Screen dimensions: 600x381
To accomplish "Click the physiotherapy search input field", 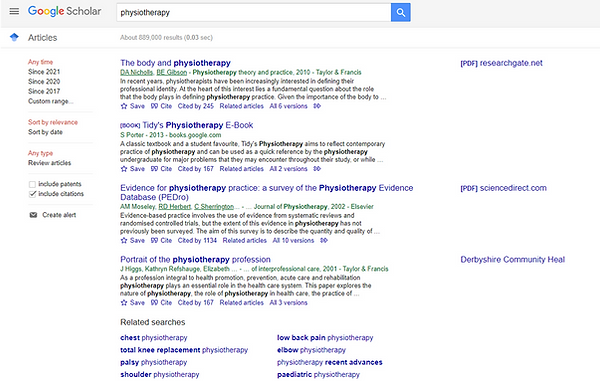I will coord(253,12).
